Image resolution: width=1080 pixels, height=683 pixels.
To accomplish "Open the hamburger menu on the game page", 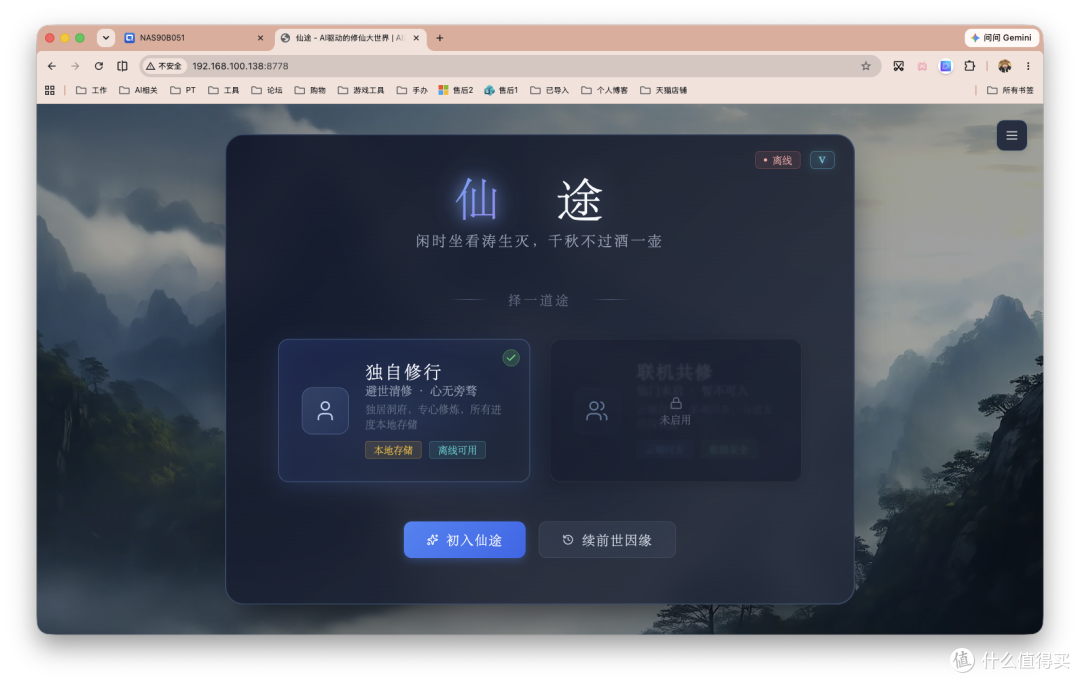I will [1011, 136].
